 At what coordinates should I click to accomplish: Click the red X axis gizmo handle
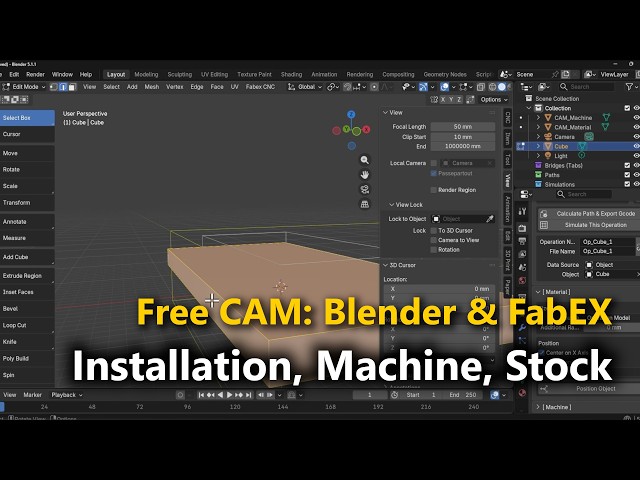366,129
